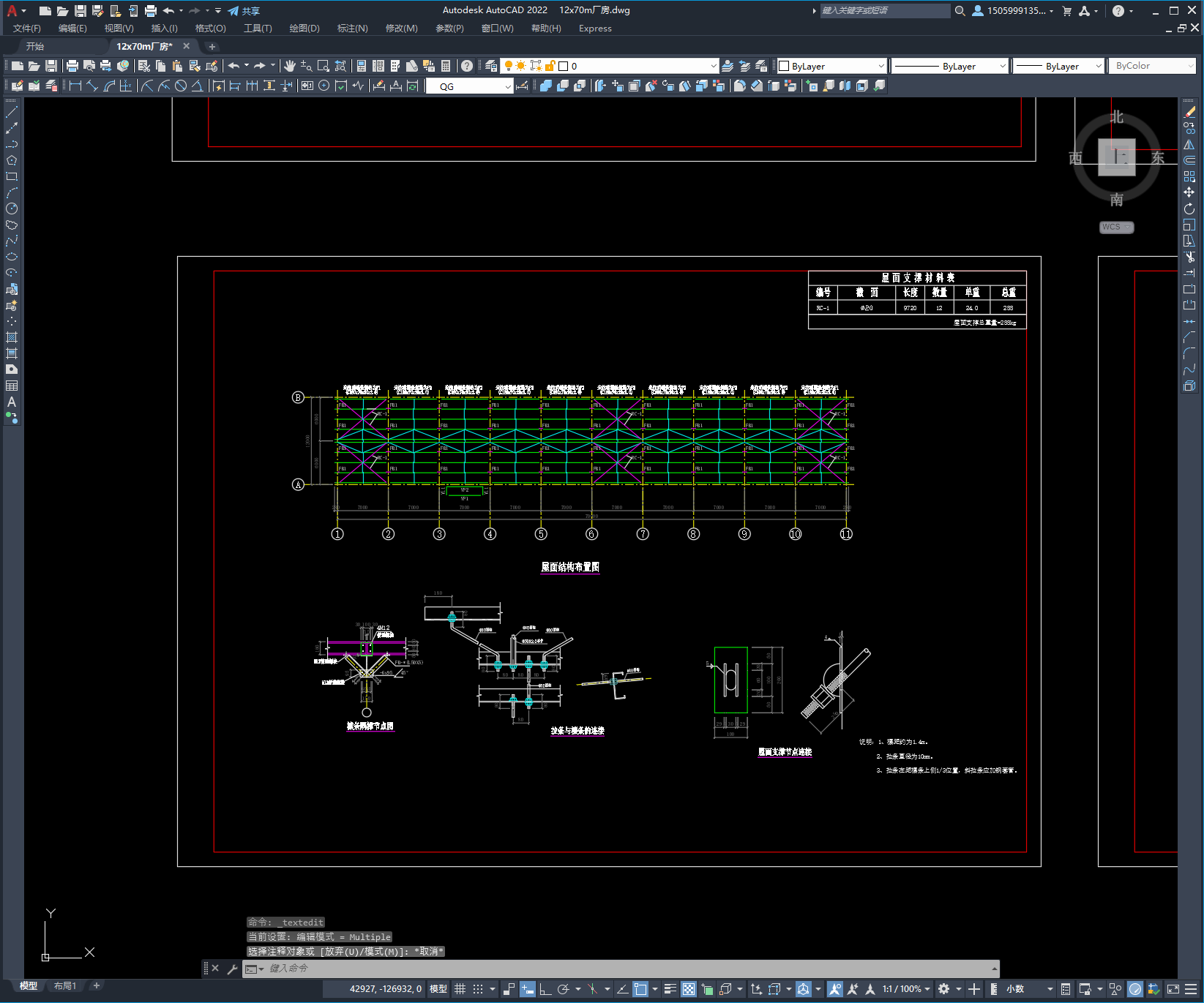Click the Plot (printer) icon in standard toolbar

72,66
